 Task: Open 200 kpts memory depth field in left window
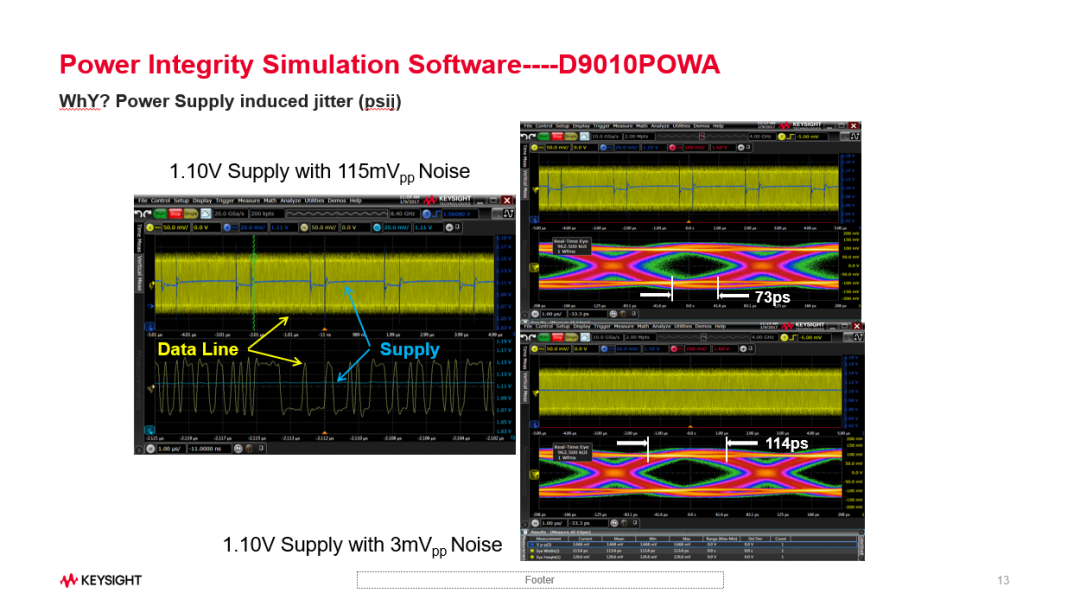pos(267,213)
